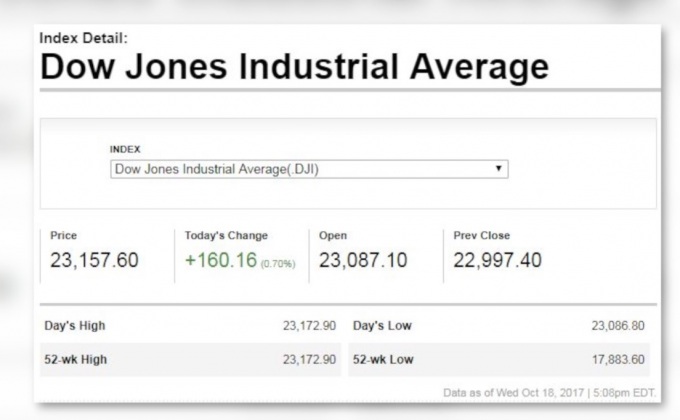Select the Prev Close value 22,997.40

pos(497,261)
